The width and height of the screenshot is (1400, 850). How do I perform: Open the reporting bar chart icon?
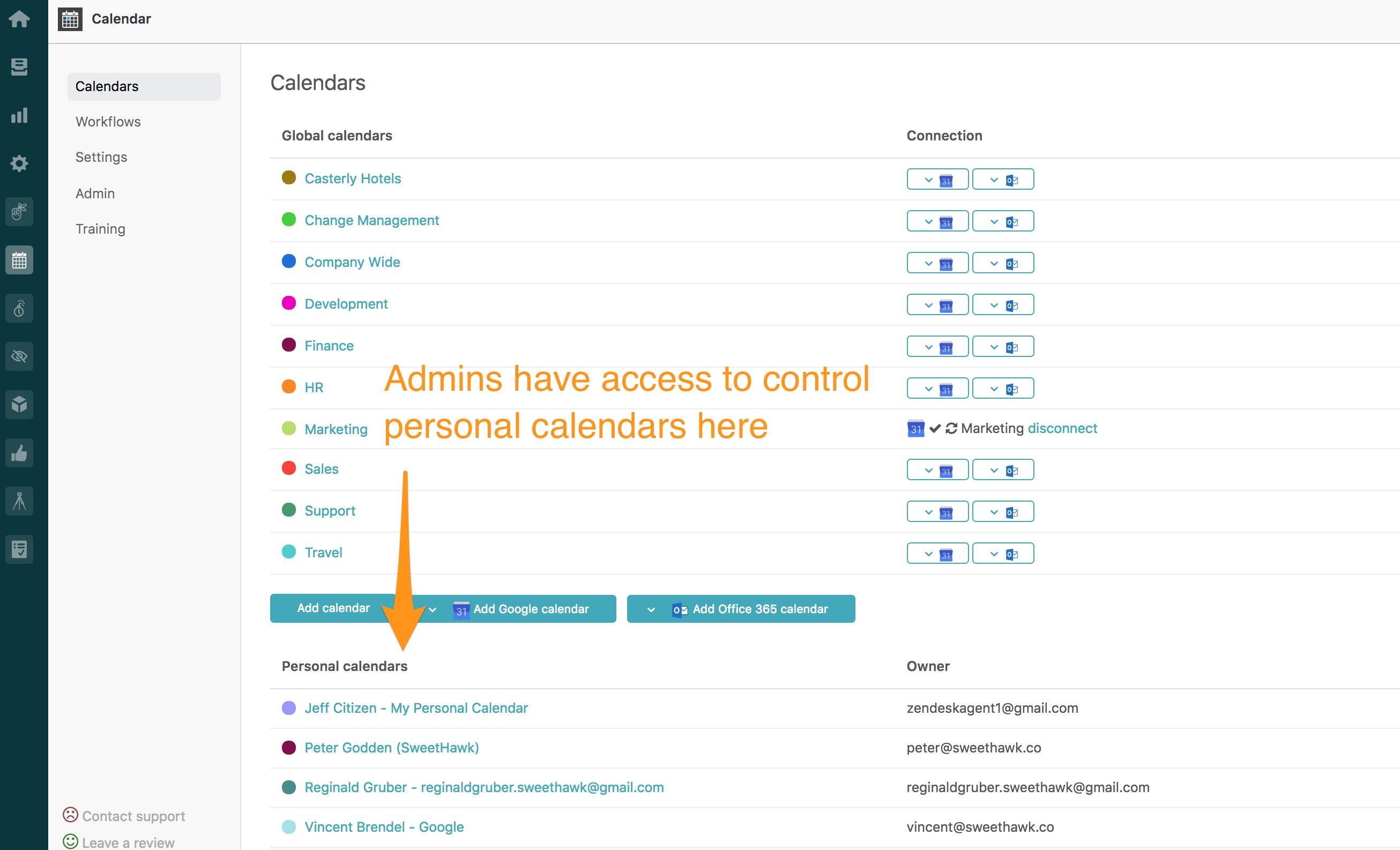[19, 115]
